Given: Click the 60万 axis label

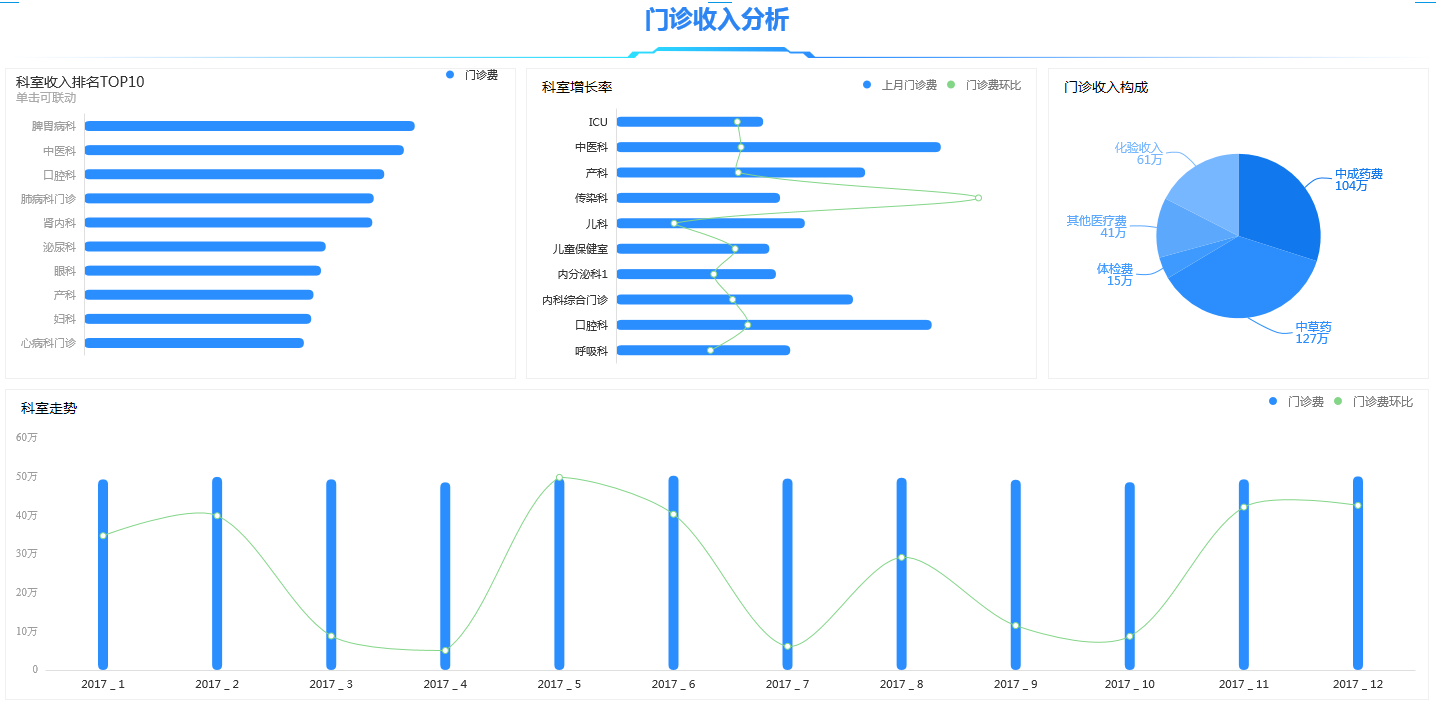Looking at the screenshot, I should pyautogui.click(x=27, y=437).
